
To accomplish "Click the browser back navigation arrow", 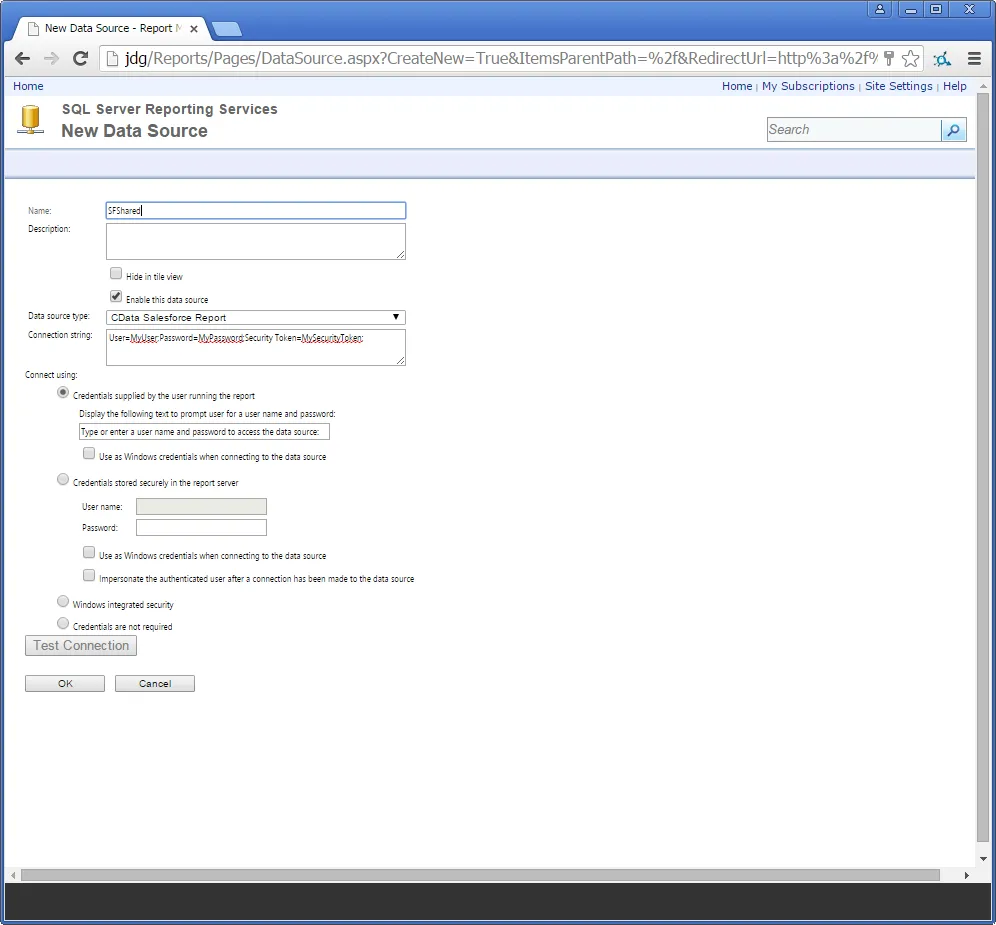I will [x=22, y=58].
